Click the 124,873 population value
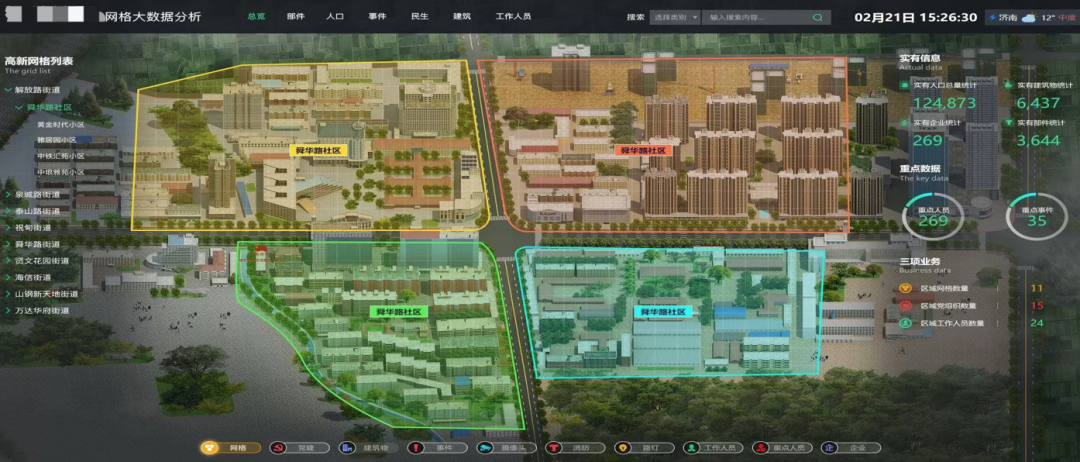 [944, 103]
